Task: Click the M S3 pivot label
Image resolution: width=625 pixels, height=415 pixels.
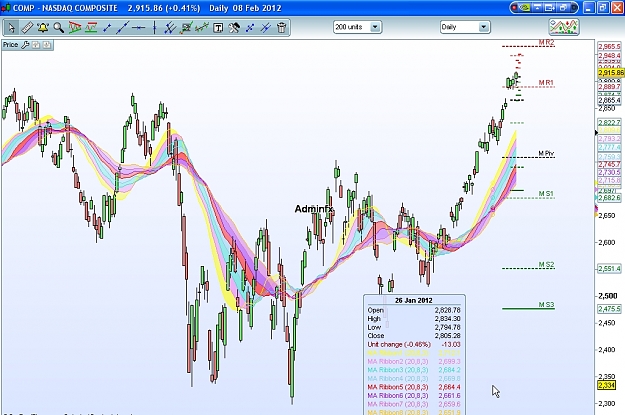Action: (x=546, y=305)
